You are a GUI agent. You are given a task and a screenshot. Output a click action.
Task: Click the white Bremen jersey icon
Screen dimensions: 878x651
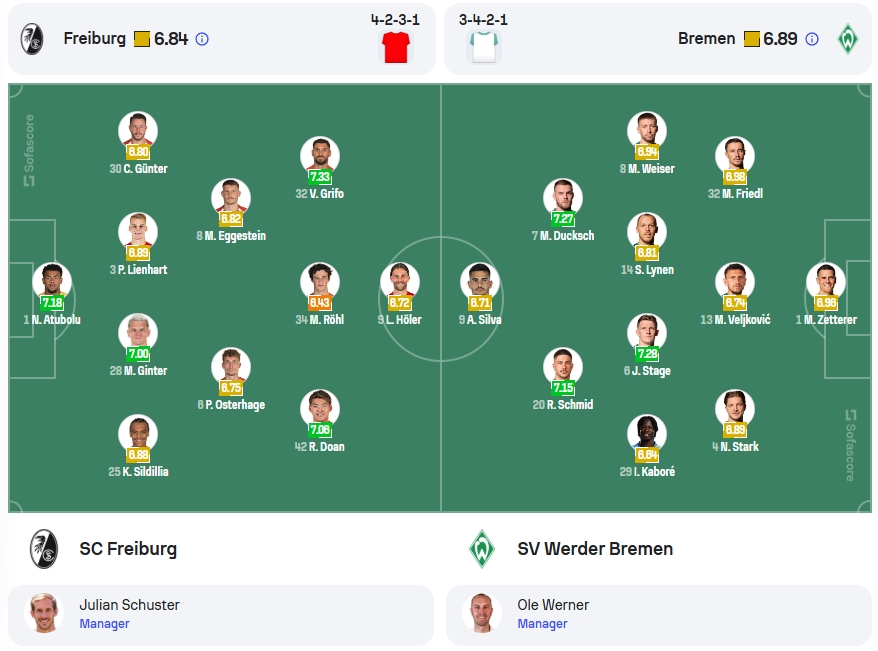(x=484, y=47)
